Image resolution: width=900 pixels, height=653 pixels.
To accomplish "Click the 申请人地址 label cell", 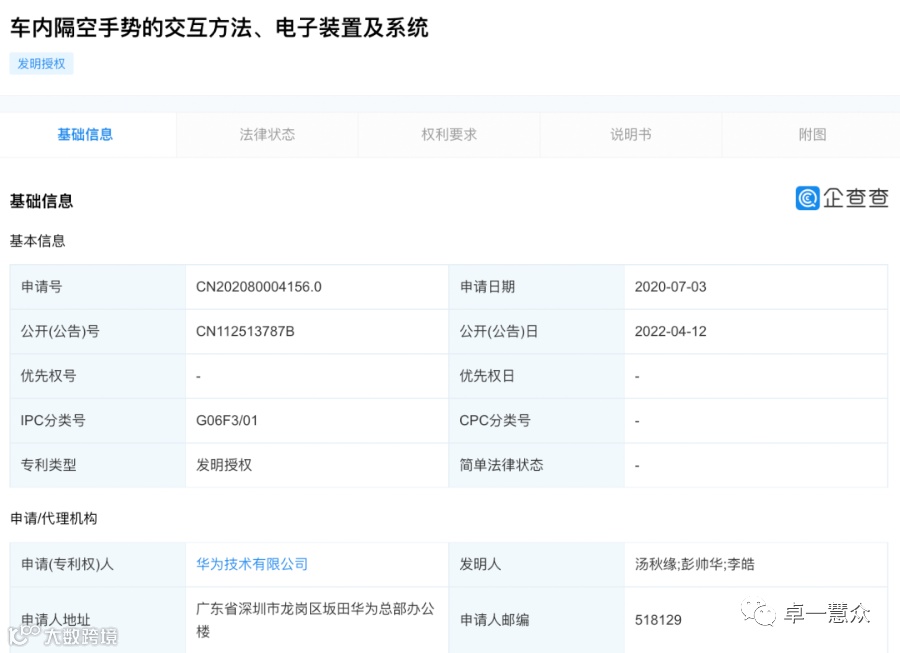I will click(98, 620).
